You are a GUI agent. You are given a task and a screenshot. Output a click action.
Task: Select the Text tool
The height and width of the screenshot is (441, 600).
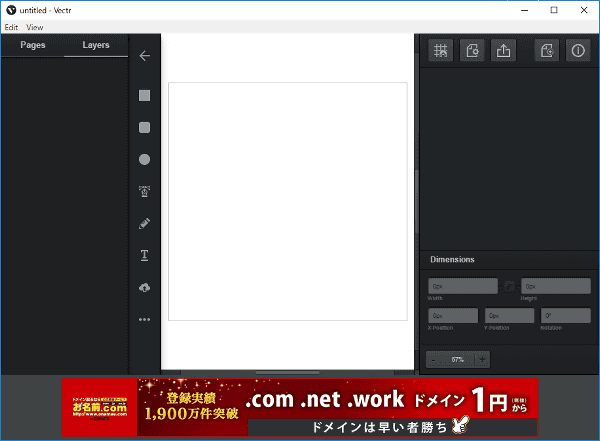144,255
